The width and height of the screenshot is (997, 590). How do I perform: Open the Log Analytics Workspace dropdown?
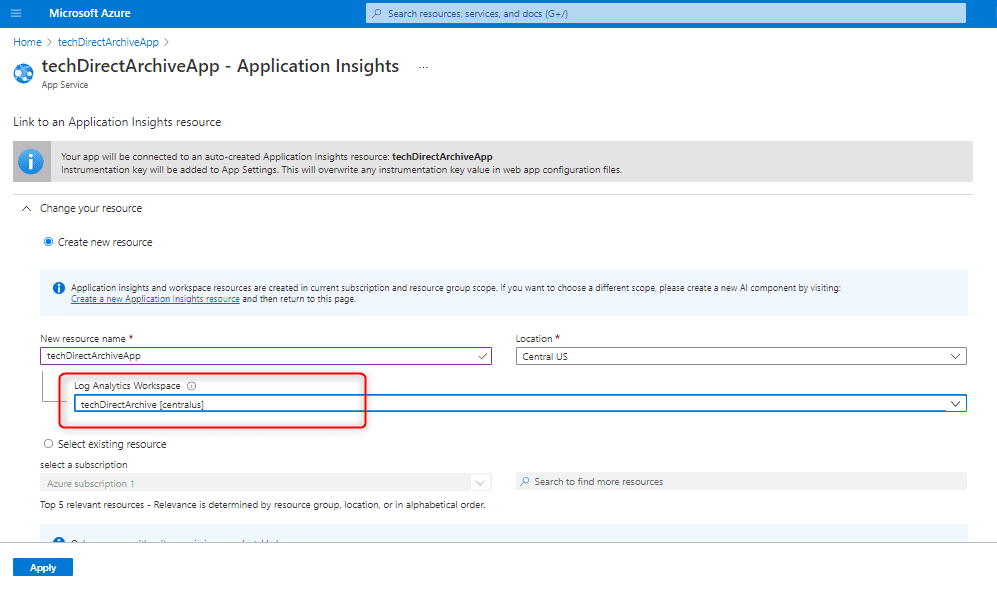(x=520, y=404)
